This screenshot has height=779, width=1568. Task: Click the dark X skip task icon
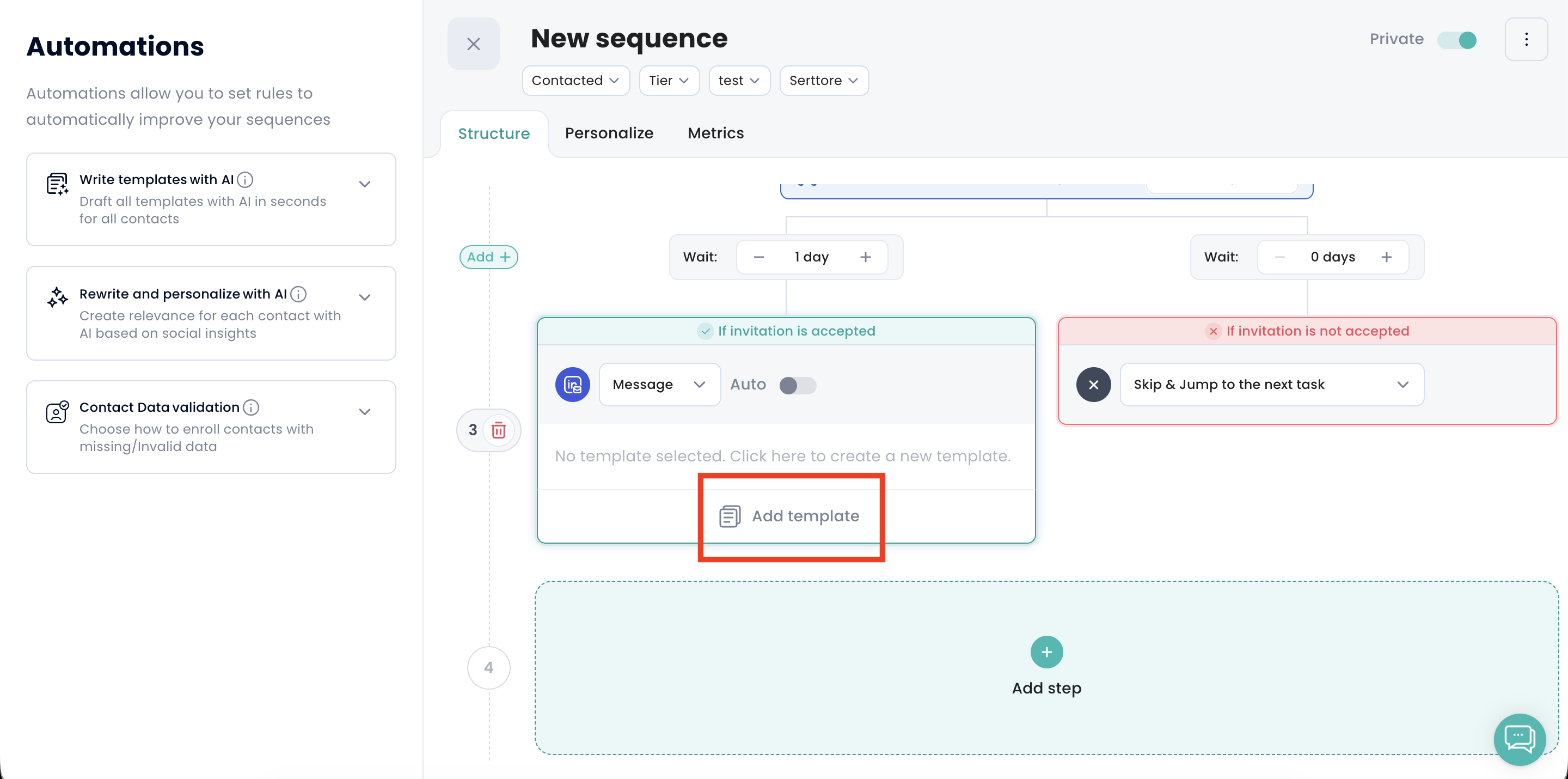1093,384
